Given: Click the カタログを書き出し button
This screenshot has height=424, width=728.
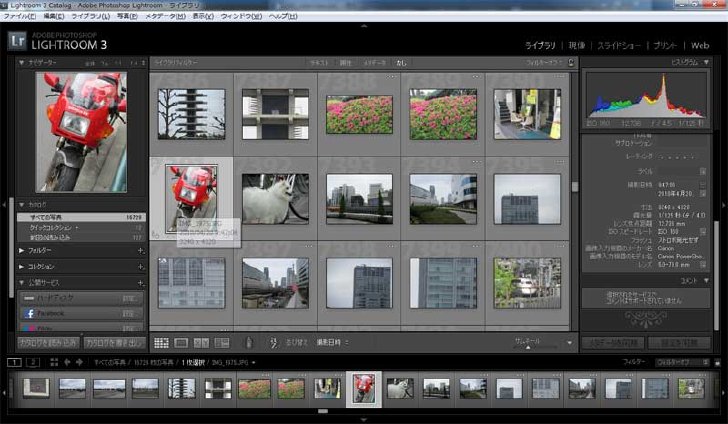Looking at the screenshot, I should 114,343.
